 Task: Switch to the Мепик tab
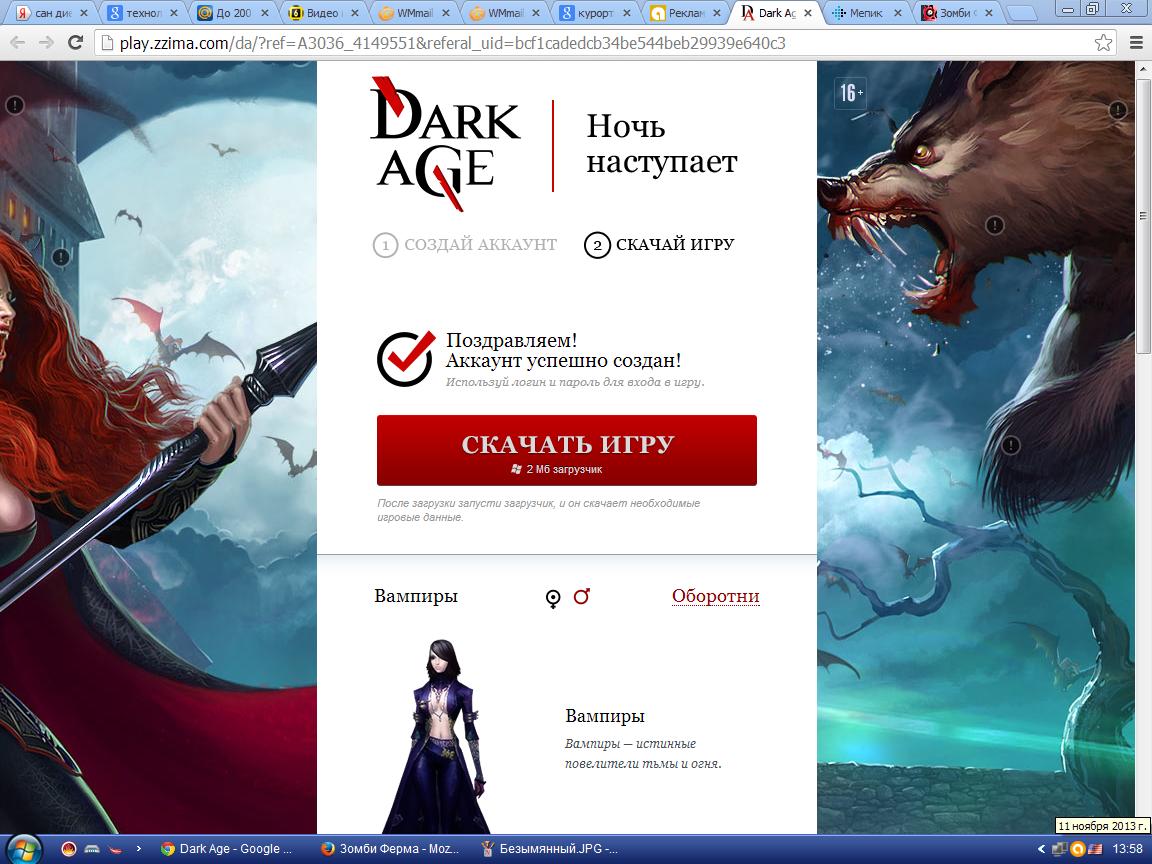864,13
